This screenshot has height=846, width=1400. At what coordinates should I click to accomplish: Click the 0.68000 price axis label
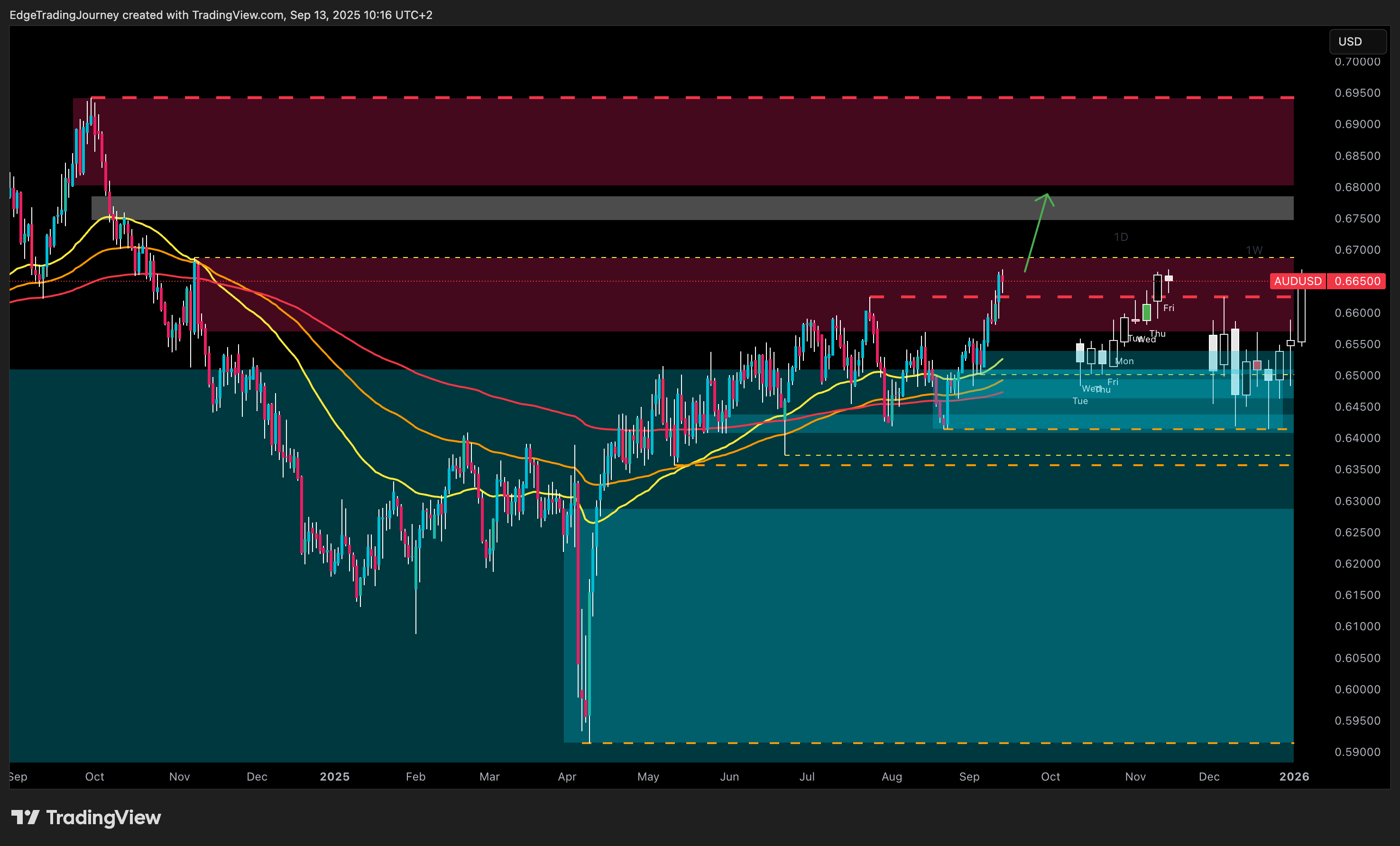pos(1357,187)
